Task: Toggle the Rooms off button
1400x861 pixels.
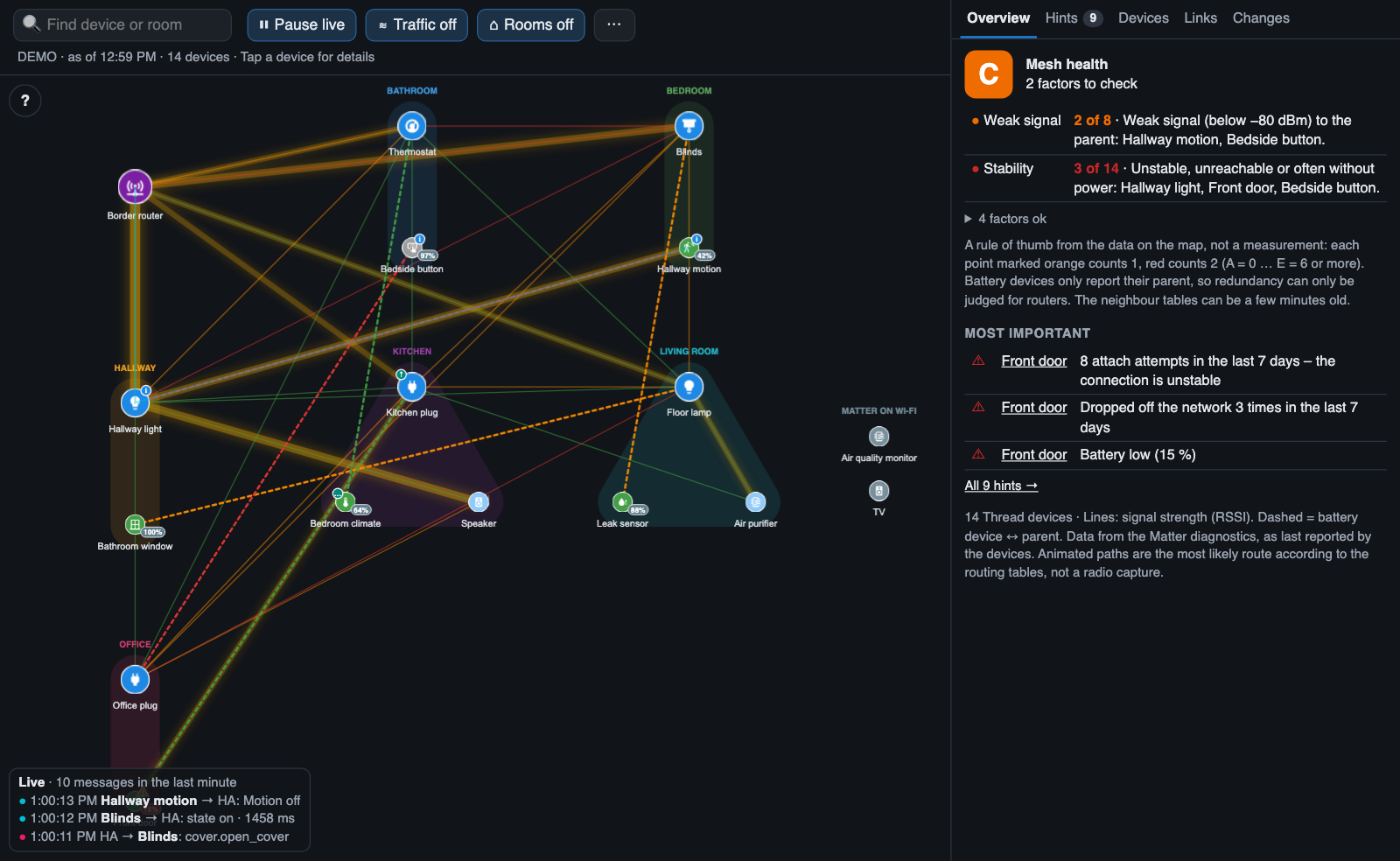Action: click(531, 25)
